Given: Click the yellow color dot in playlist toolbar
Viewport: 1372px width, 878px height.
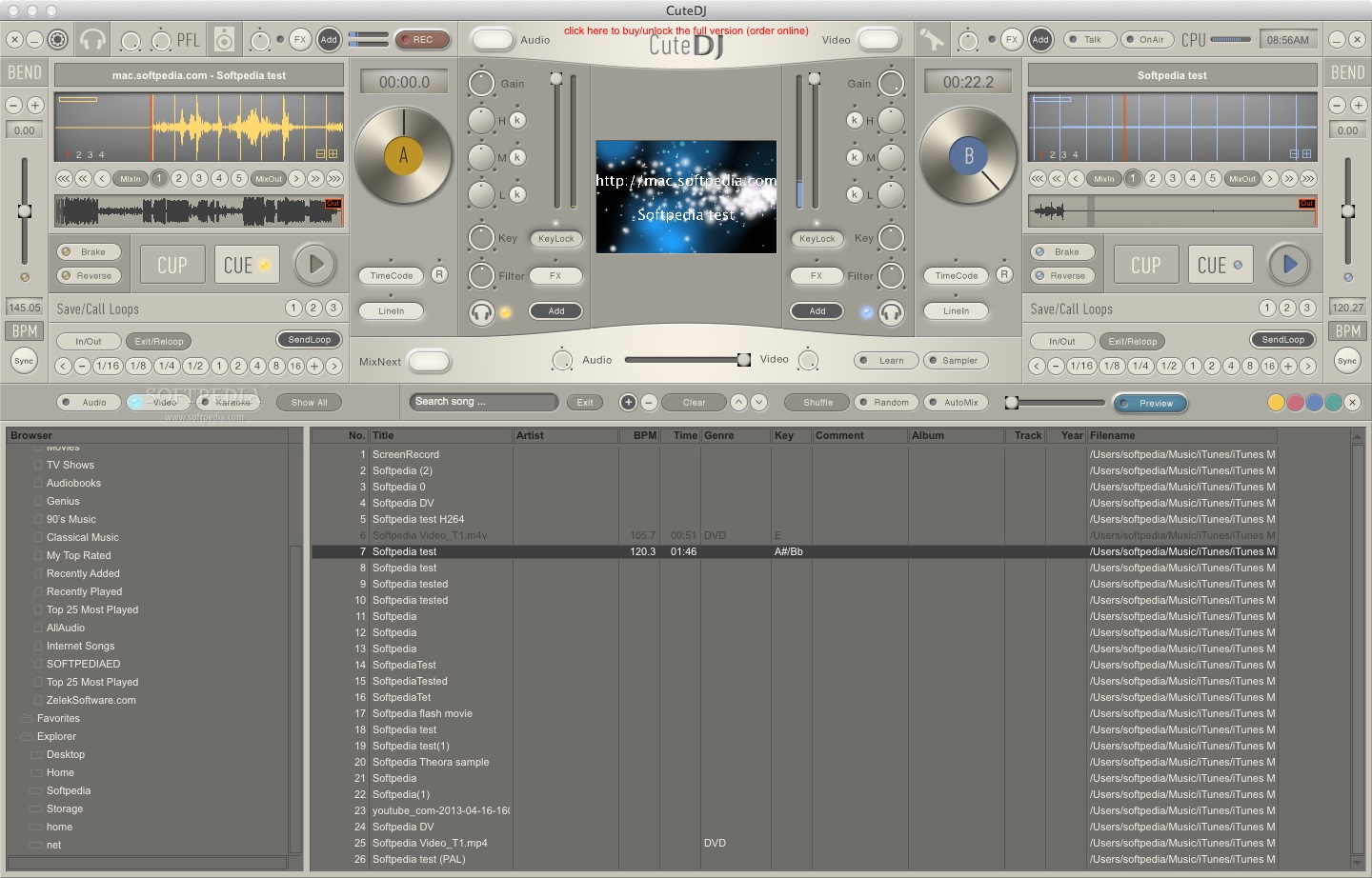Looking at the screenshot, I should tap(1276, 403).
